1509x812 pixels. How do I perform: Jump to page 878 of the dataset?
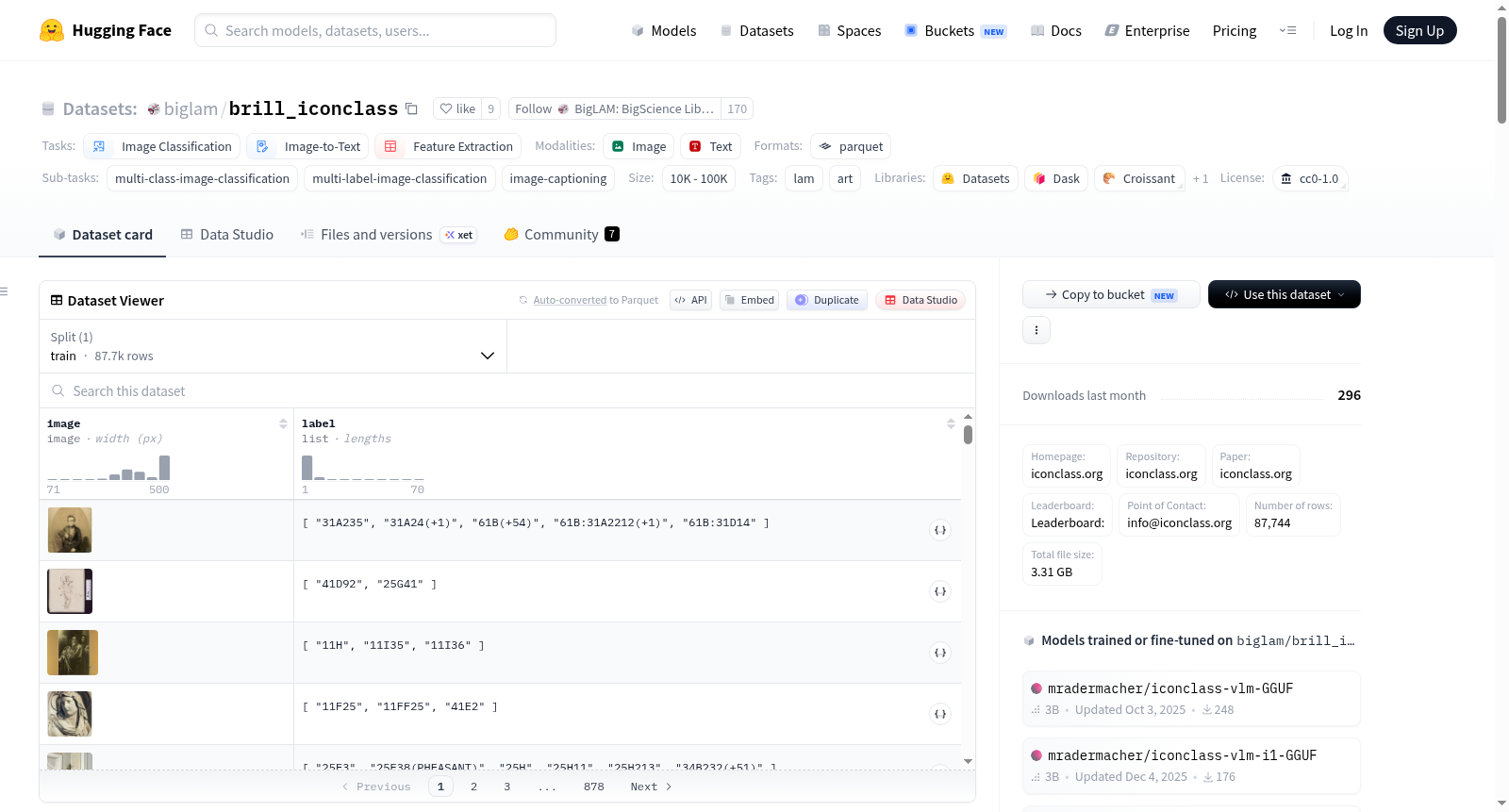[594, 787]
